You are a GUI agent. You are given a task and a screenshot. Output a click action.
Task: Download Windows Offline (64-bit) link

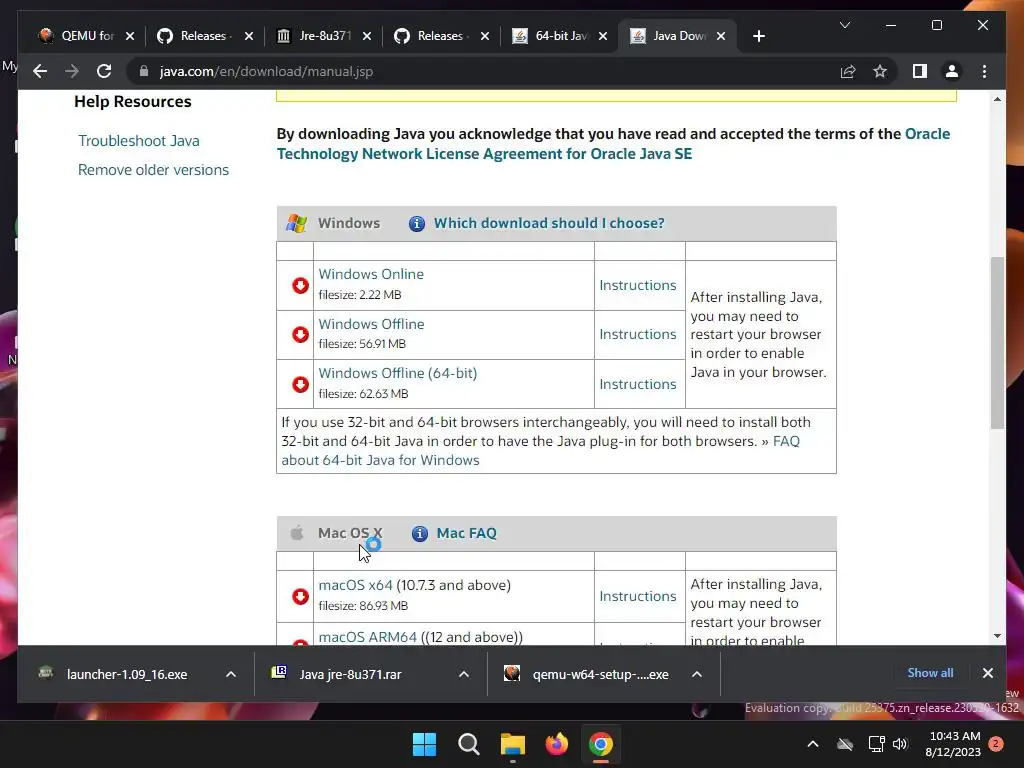[x=398, y=373]
